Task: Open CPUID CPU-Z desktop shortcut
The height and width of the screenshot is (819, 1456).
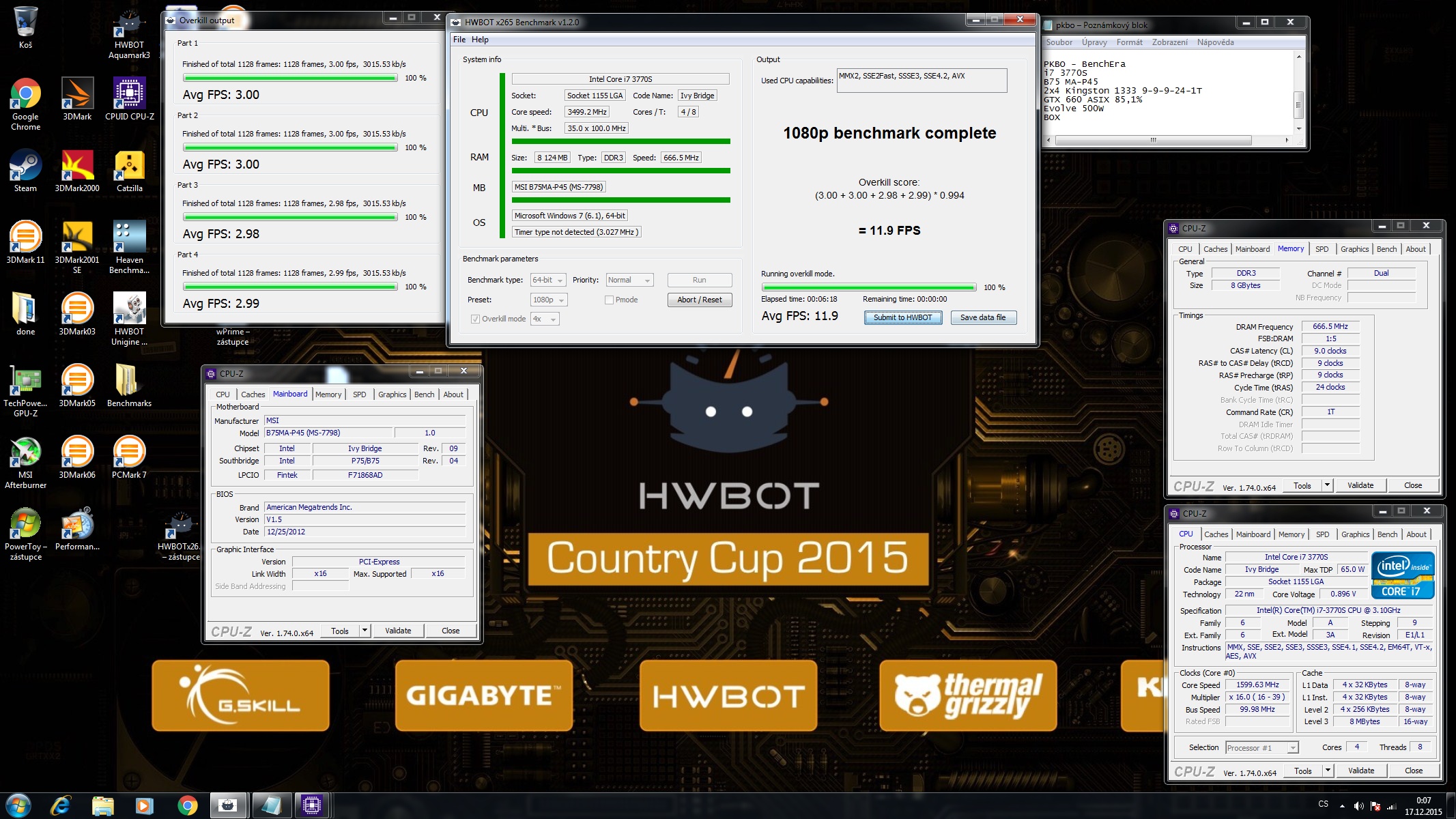Action: click(x=129, y=99)
